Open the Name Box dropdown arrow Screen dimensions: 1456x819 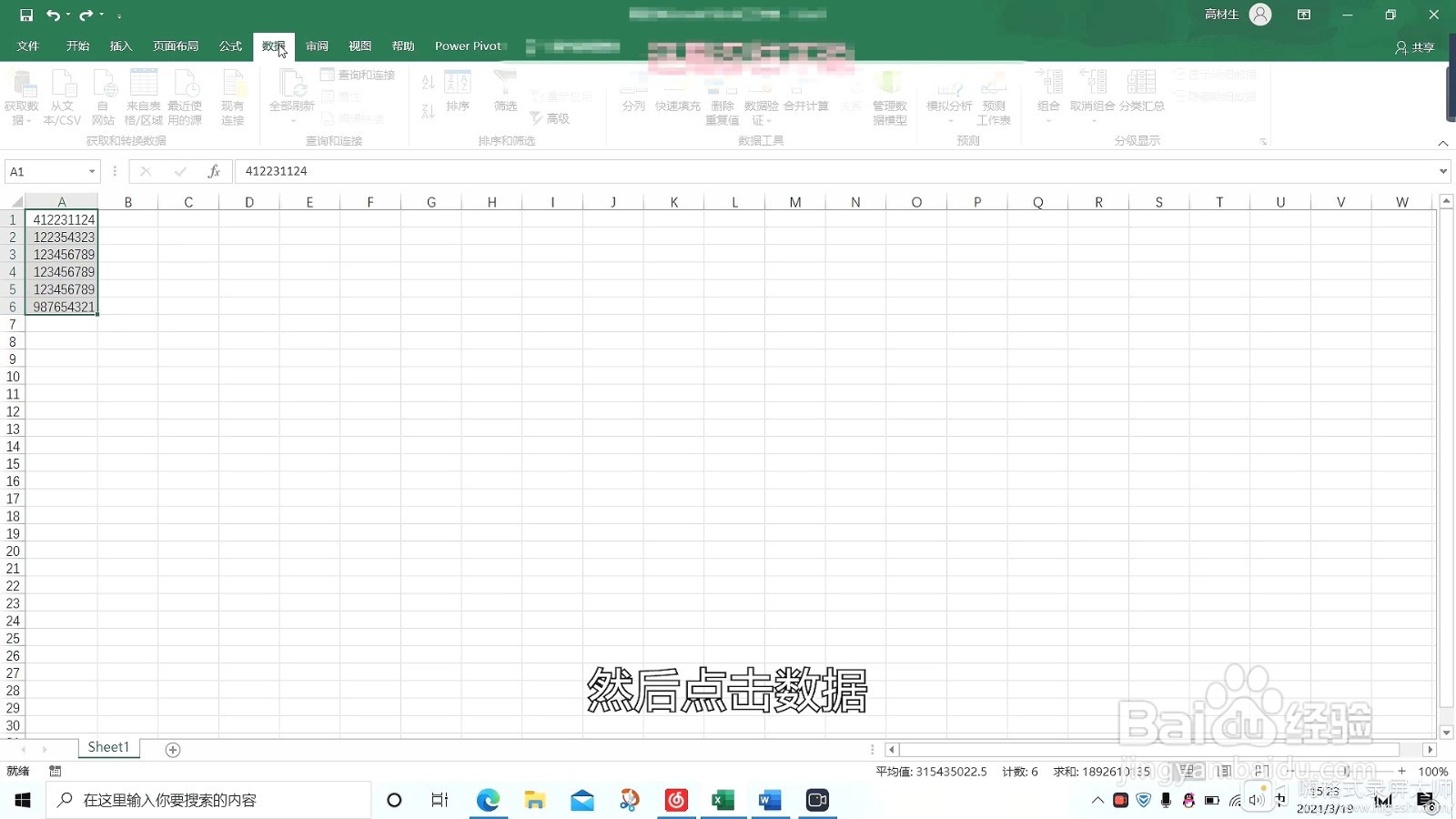(x=92, y=172)
